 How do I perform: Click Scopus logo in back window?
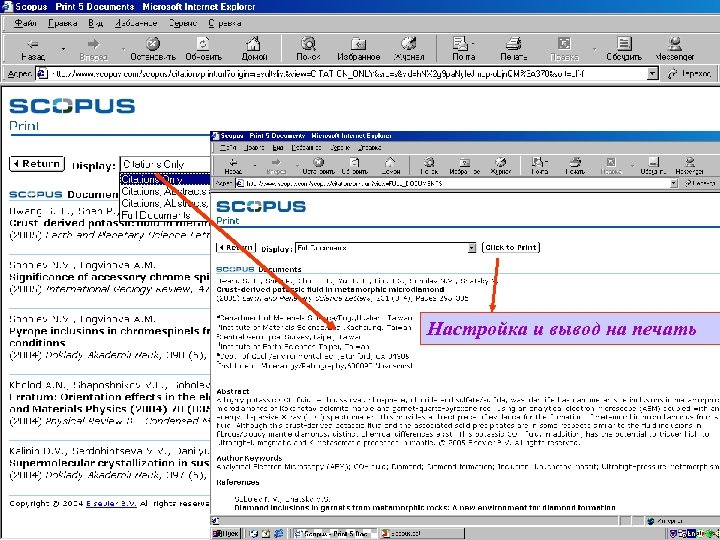[72, 106]
